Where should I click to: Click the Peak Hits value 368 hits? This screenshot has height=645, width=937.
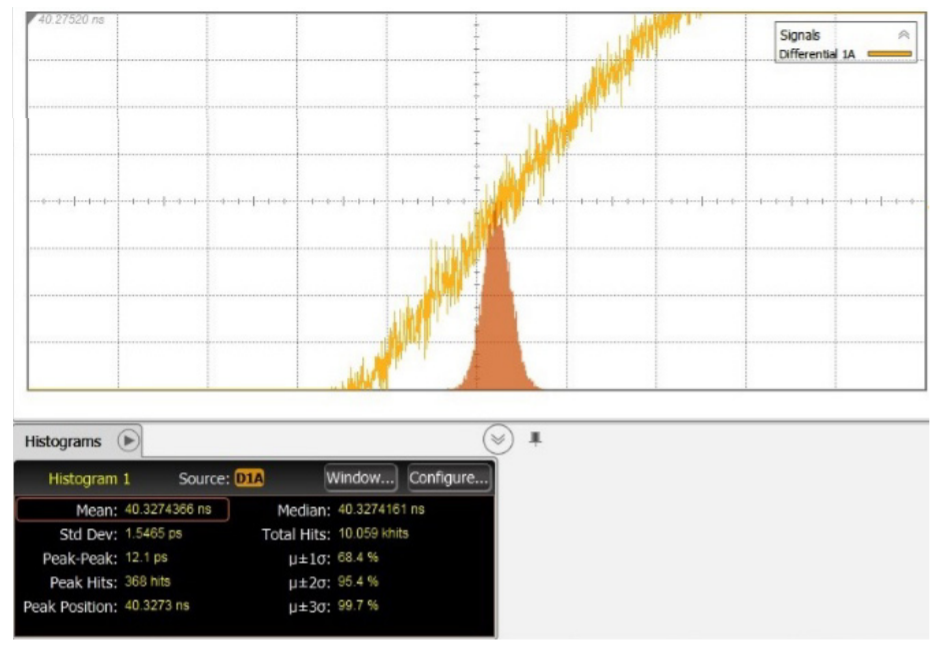click(148, 582)
